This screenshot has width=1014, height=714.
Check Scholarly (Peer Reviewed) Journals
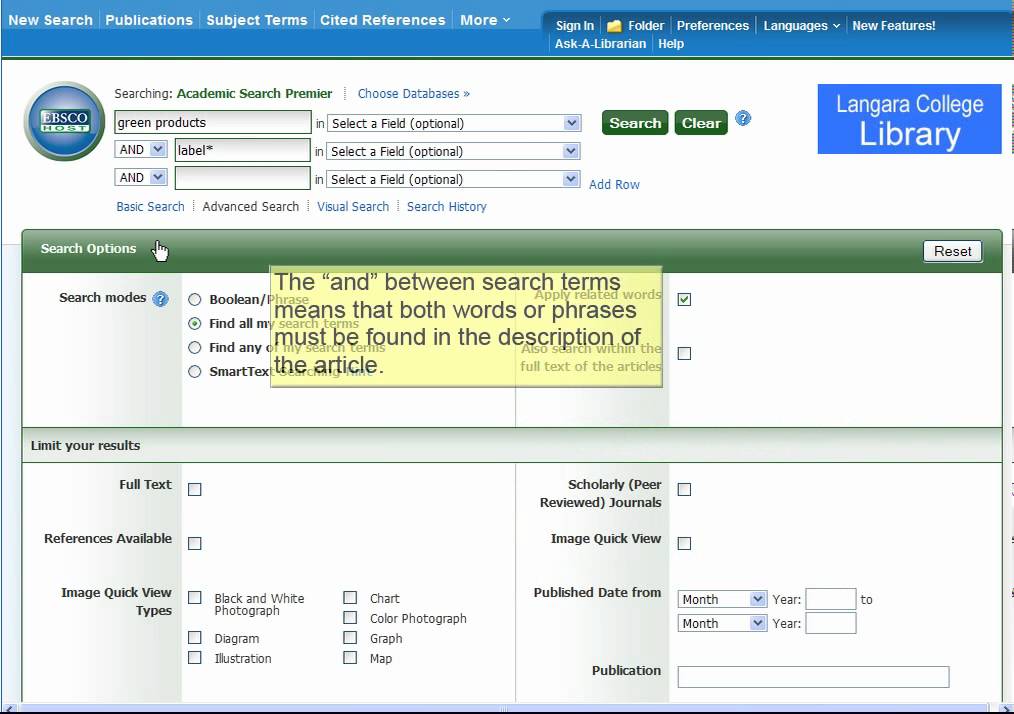pyautogui.click(x=684, y=490)
